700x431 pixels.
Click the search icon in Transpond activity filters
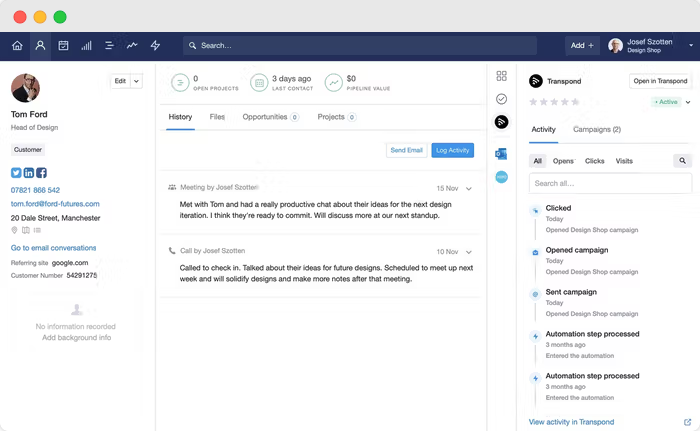tap(683, 161)
